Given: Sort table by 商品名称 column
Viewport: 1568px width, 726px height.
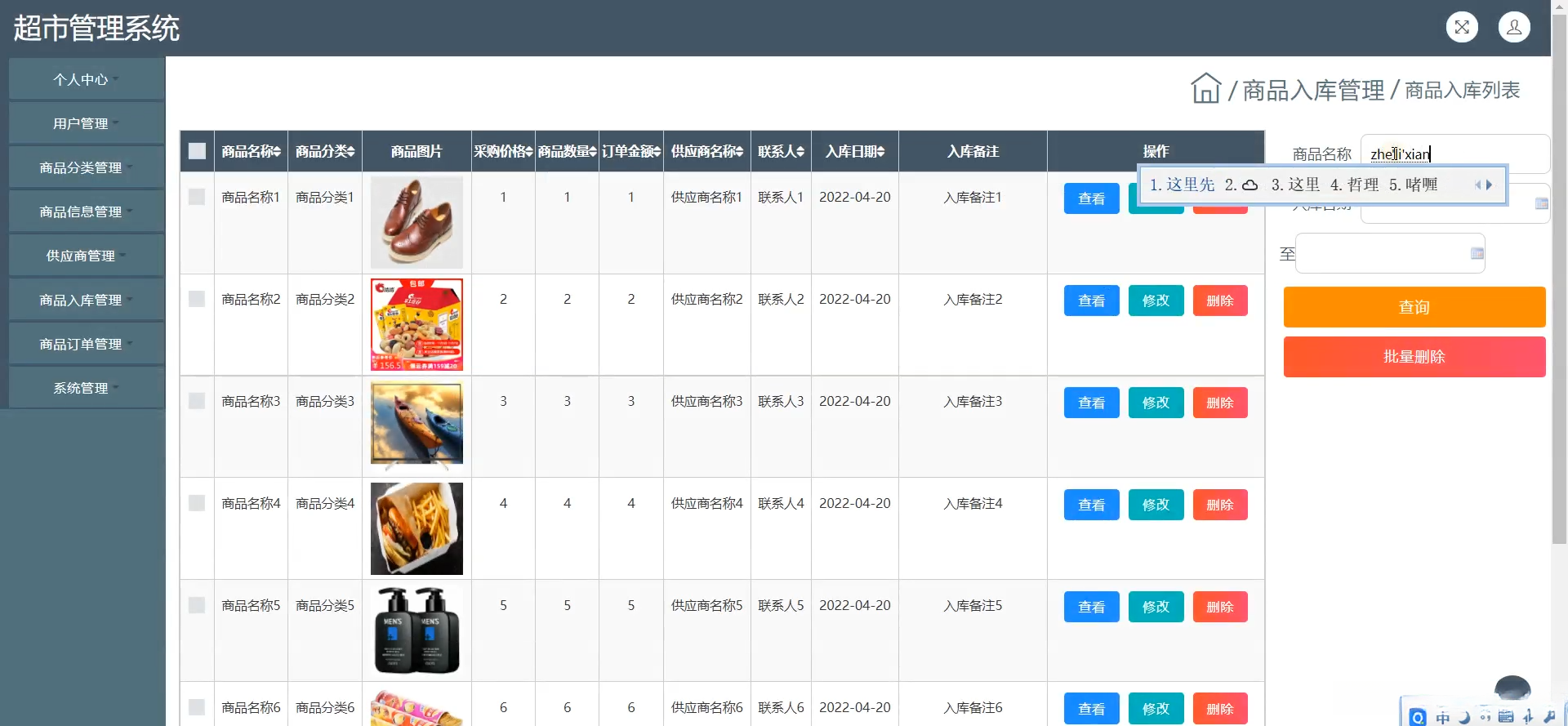Looking at the screenshot, I should click(x=251, y=151).
